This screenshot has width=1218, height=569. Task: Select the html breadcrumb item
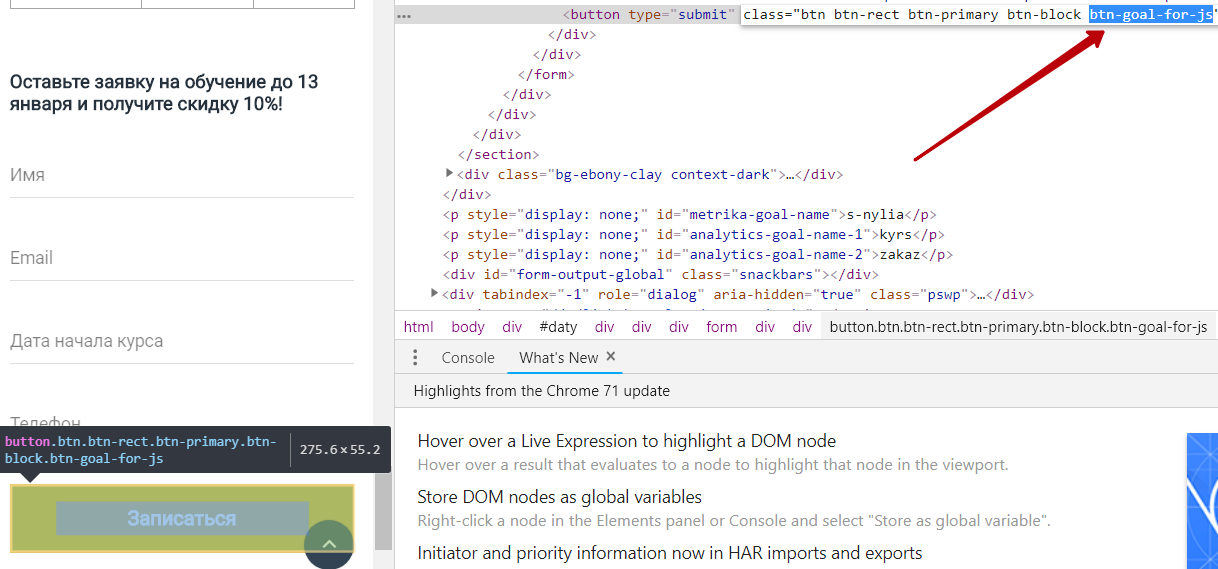(418, 327)
